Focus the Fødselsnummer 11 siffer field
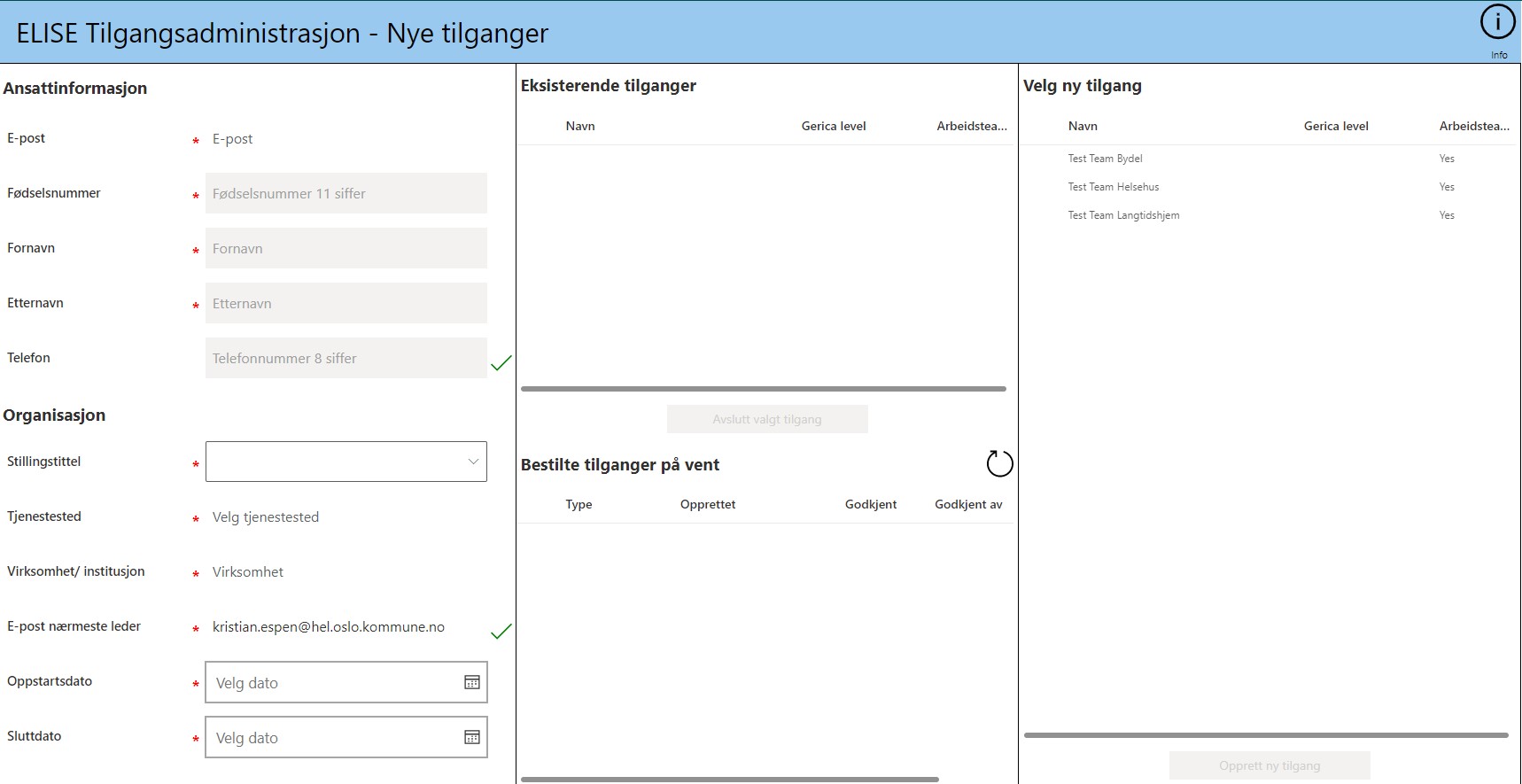The width and height of the screenshot is (1522, 784). (x=346, y=193)
